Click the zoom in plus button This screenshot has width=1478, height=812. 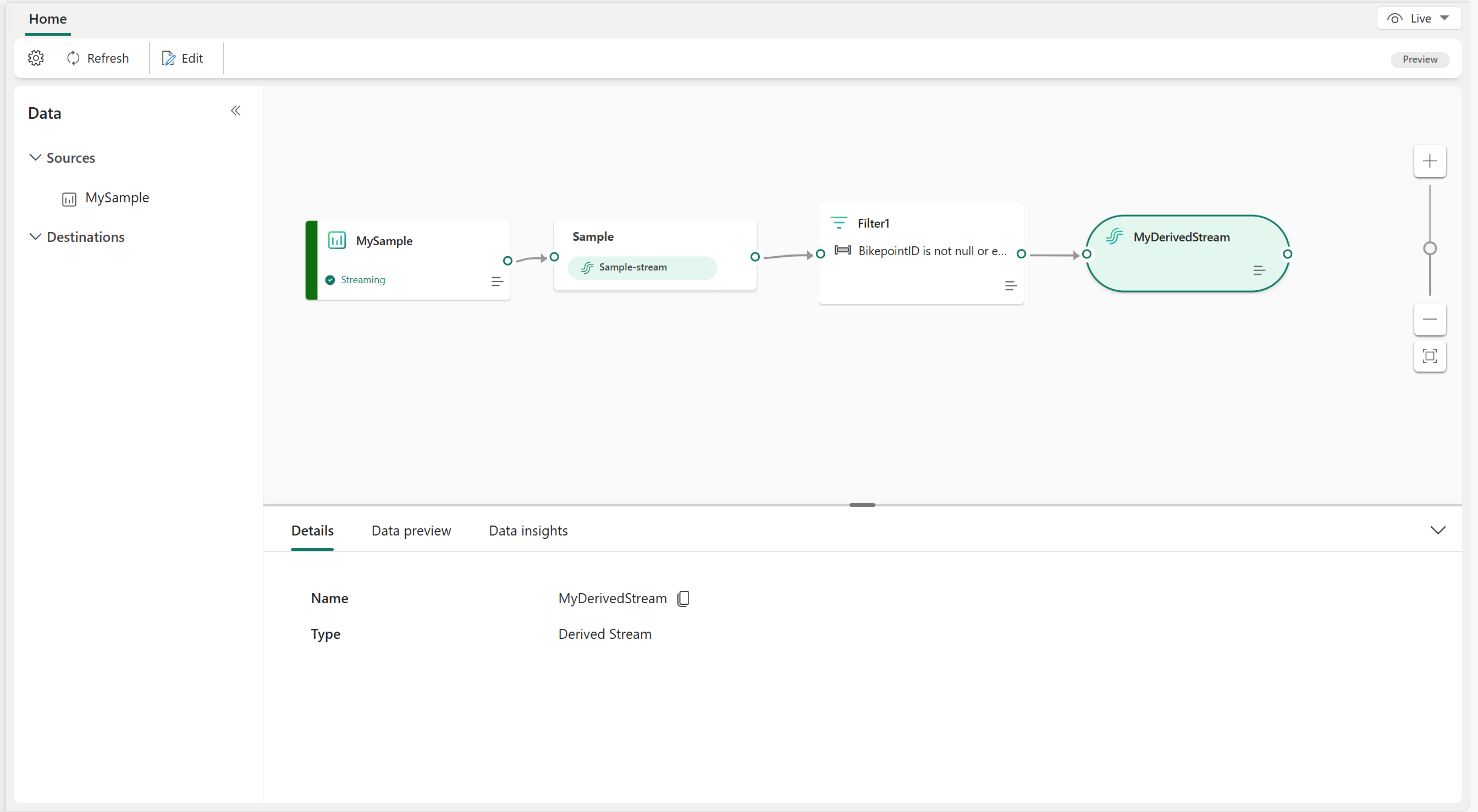(1429, 161)
